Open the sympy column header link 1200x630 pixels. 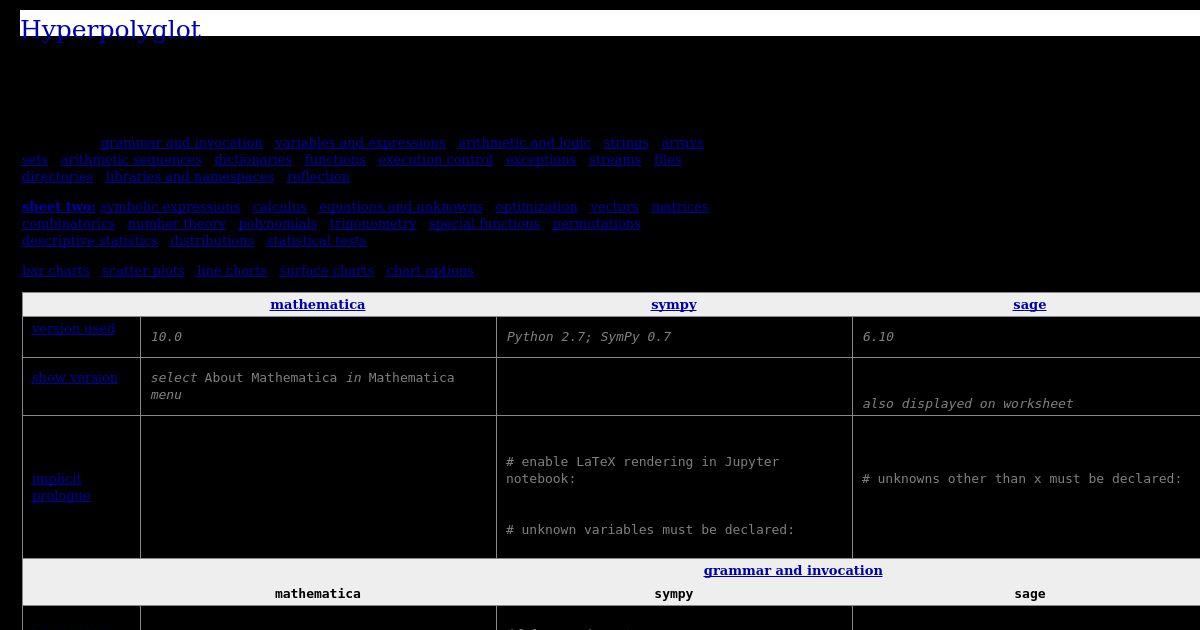(x=674, y=305)
